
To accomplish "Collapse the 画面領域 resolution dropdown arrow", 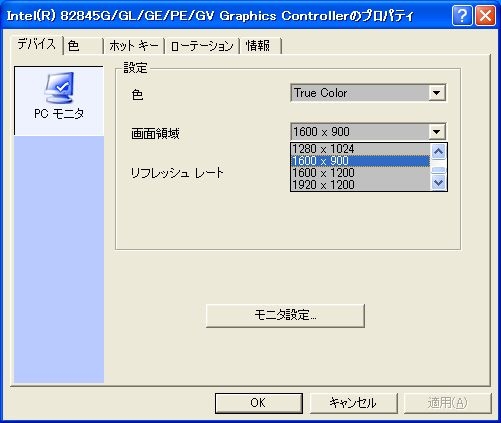I will (437, 132).
